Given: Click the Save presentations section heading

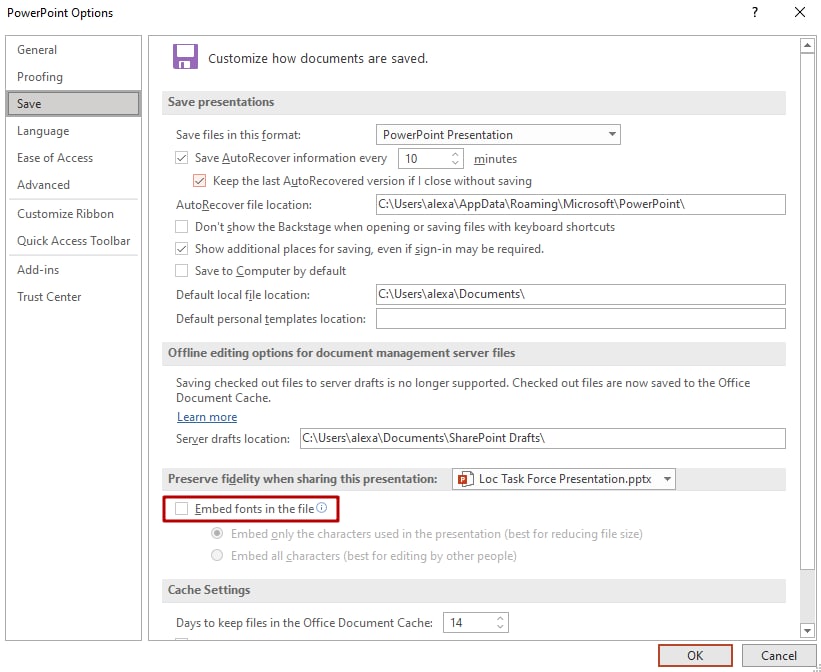Looking at the screenshot, I should click(x=221, y=102).
